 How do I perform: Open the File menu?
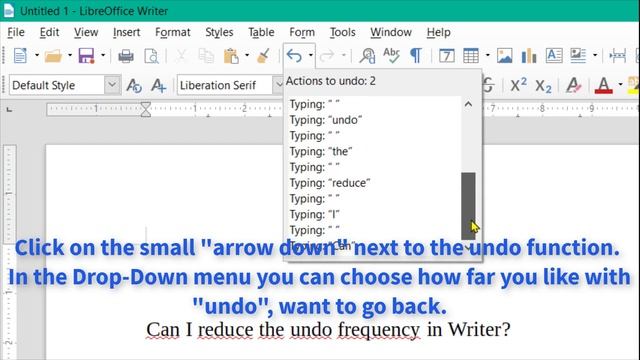click(16, 32)
